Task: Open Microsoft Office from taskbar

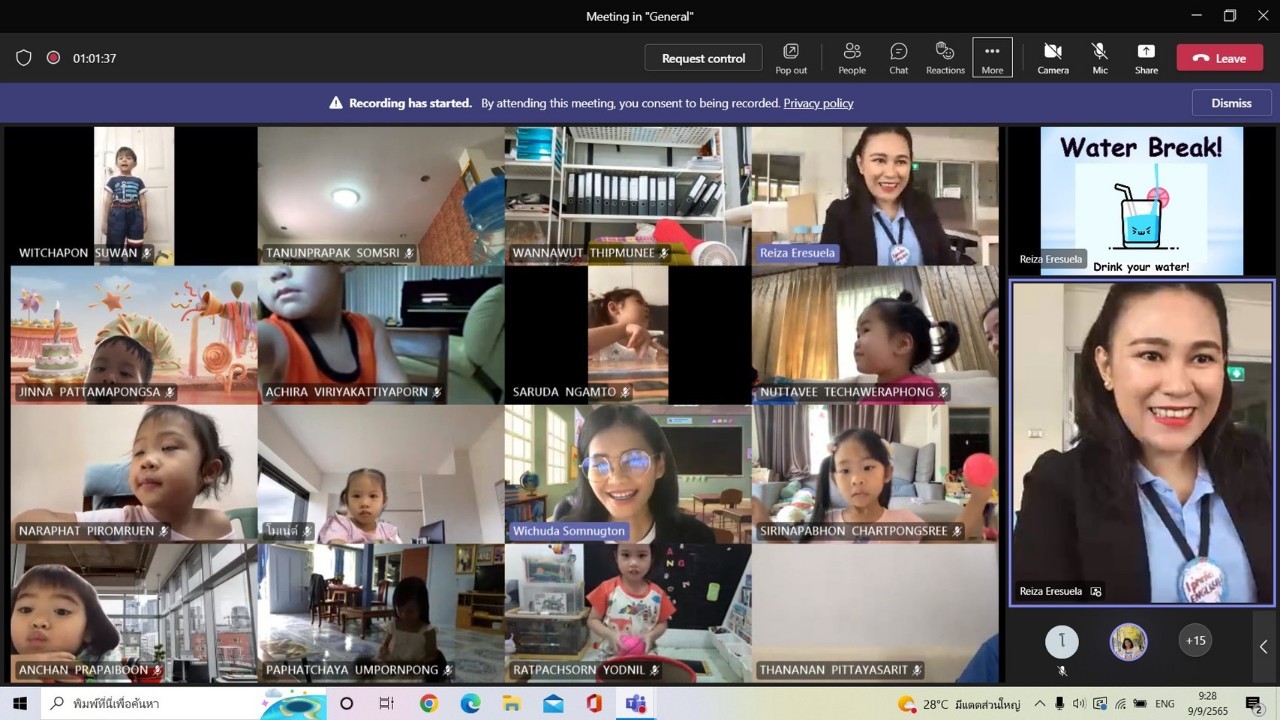Action: pyautogui.click(x=594, y=703)
